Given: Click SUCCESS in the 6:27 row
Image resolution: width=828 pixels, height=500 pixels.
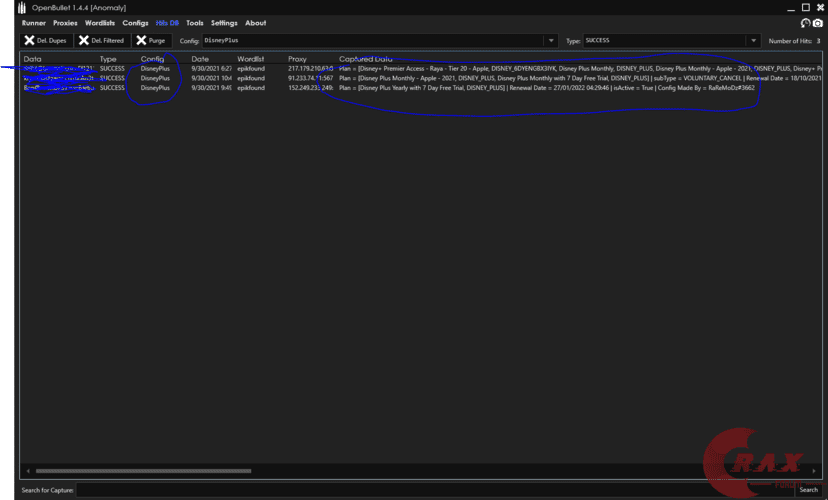Looking at the screenshot, I should click(112, 69).
